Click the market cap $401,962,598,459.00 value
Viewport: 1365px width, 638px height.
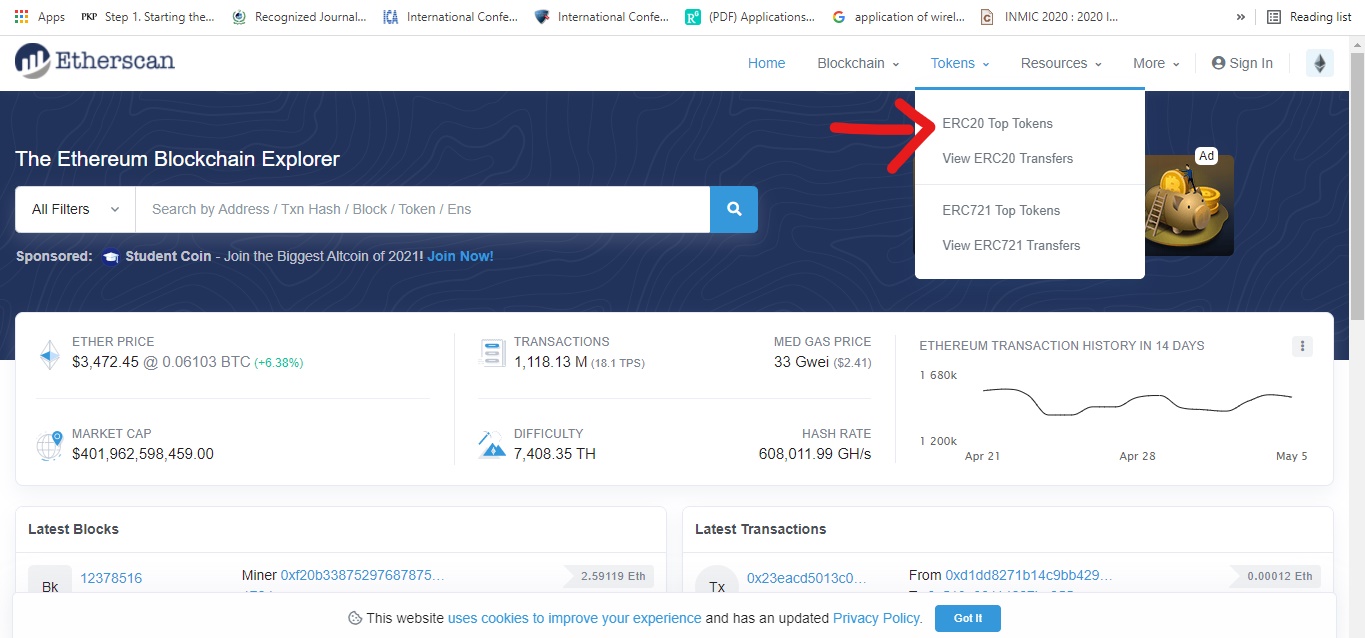[143, 454]
